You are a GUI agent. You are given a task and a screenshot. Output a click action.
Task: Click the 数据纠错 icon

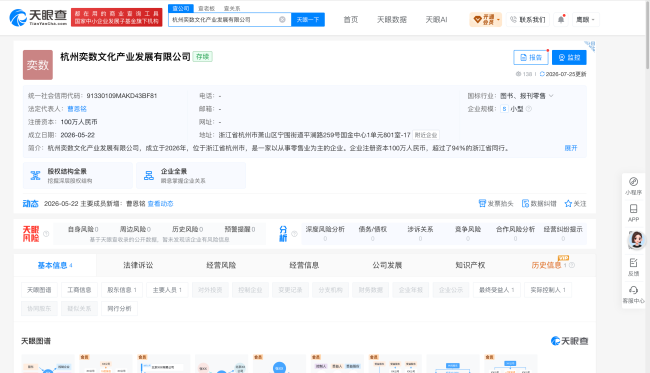(525, 203)
